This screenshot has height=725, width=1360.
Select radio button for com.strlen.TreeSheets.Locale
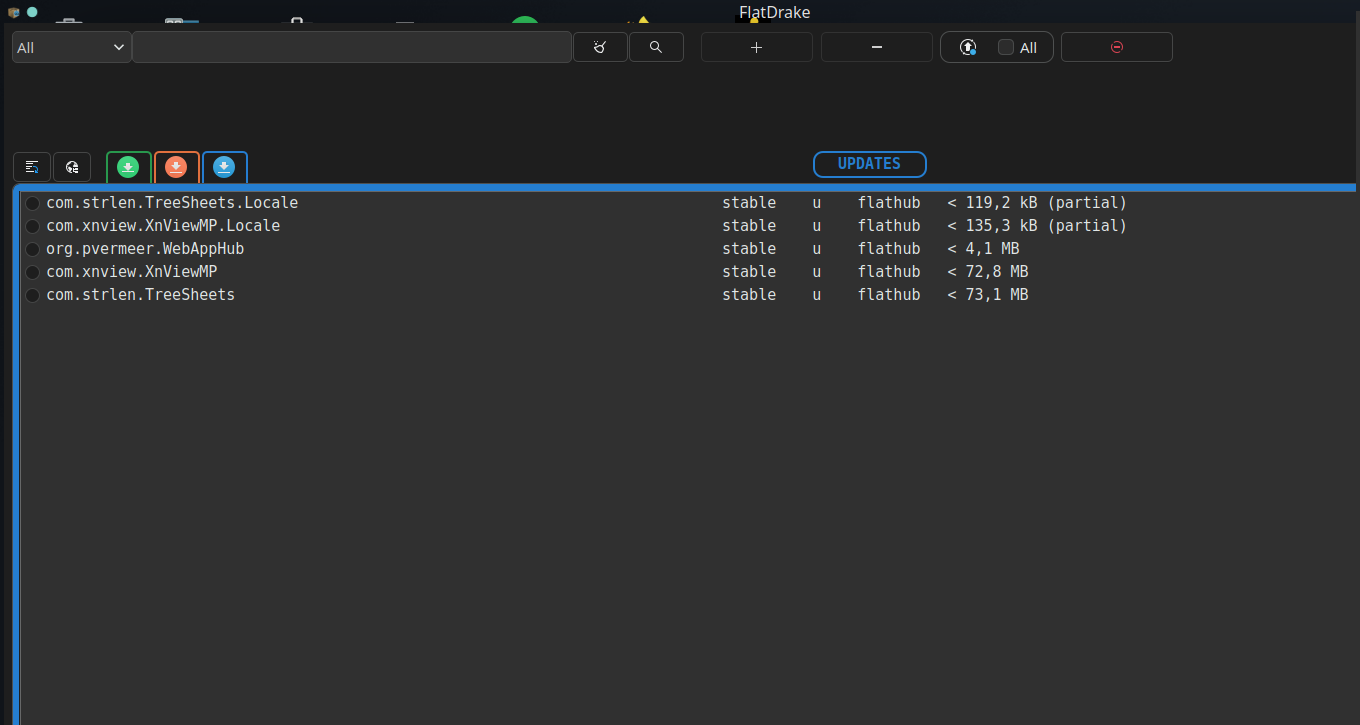[x=33, y=203]
